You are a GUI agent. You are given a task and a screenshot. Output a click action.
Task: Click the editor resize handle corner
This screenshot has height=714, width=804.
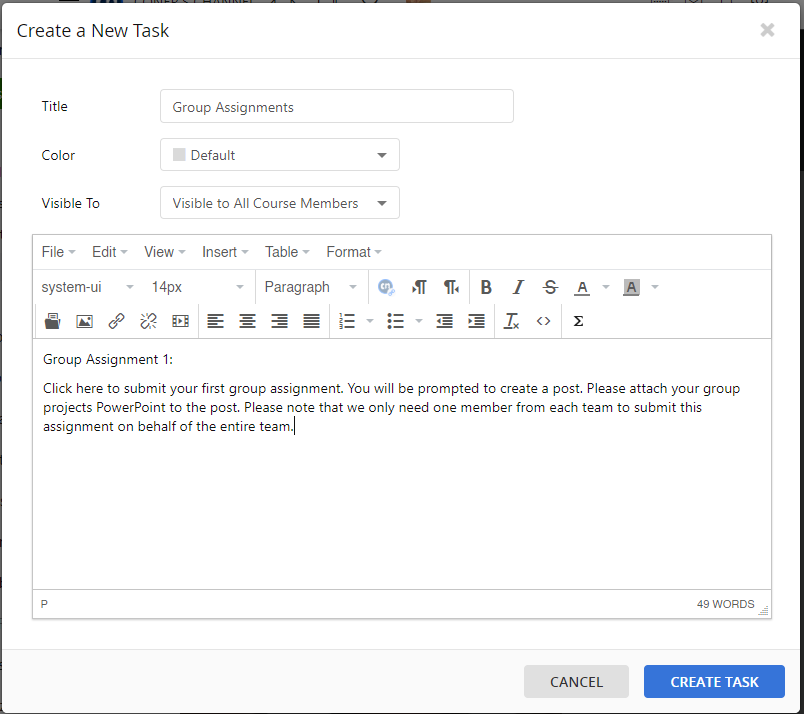pyautogui.click(x=763, y=610)
